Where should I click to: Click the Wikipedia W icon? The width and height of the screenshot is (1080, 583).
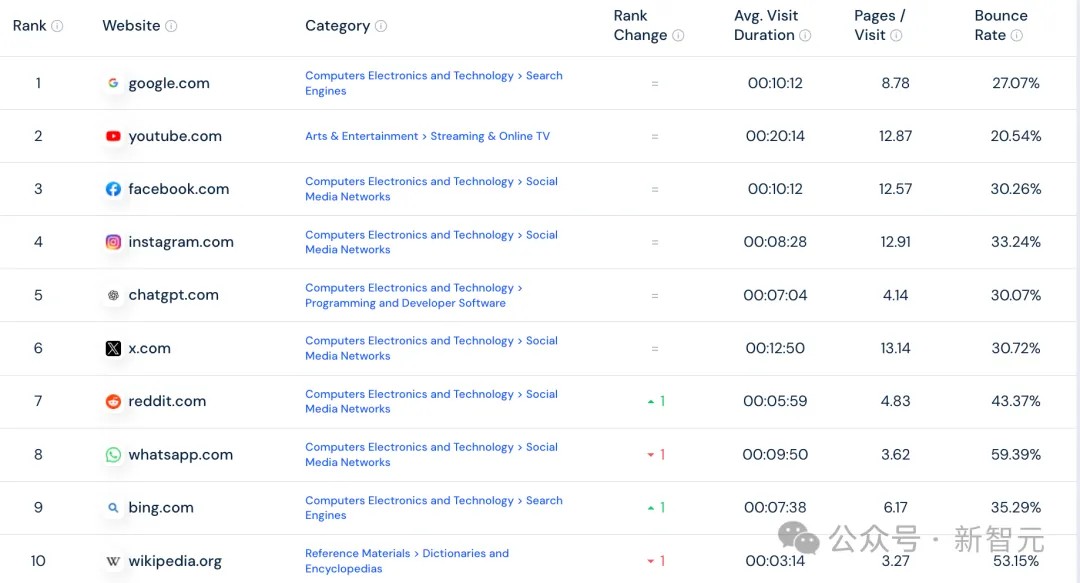pos(113,561)
